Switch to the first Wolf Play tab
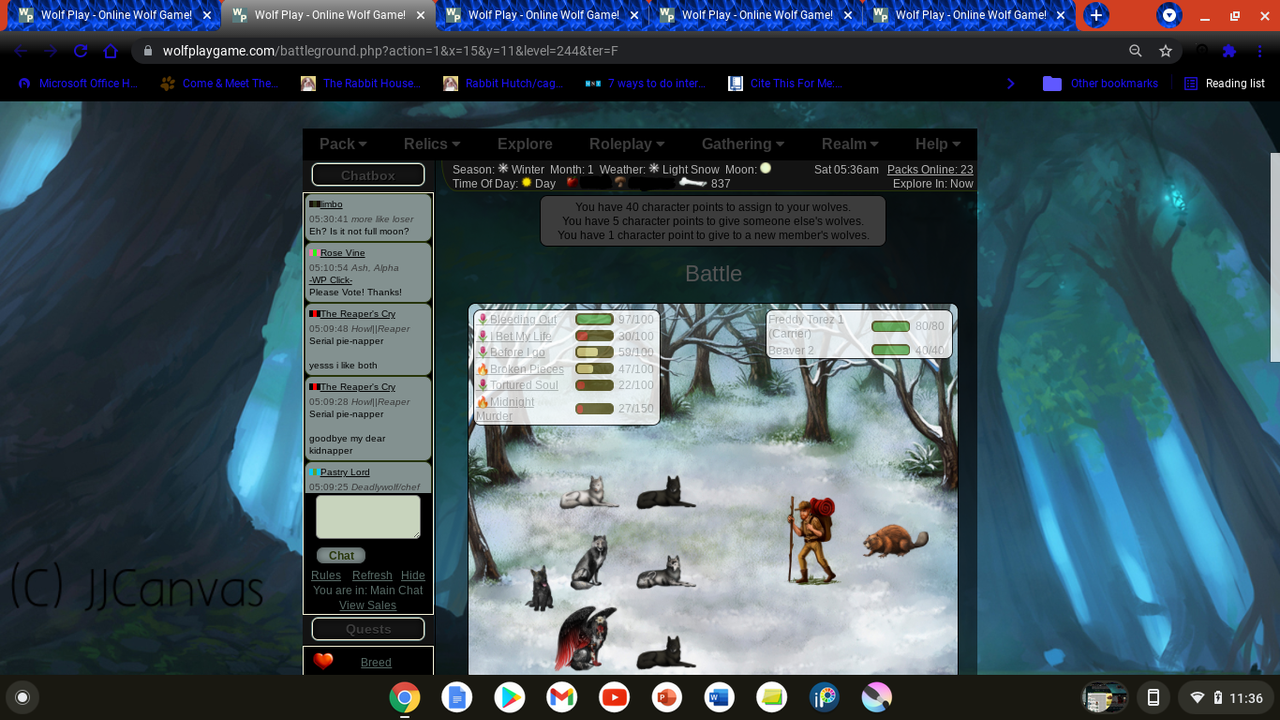The width and height of the screenshot is (1280, 720). (115, 15)
